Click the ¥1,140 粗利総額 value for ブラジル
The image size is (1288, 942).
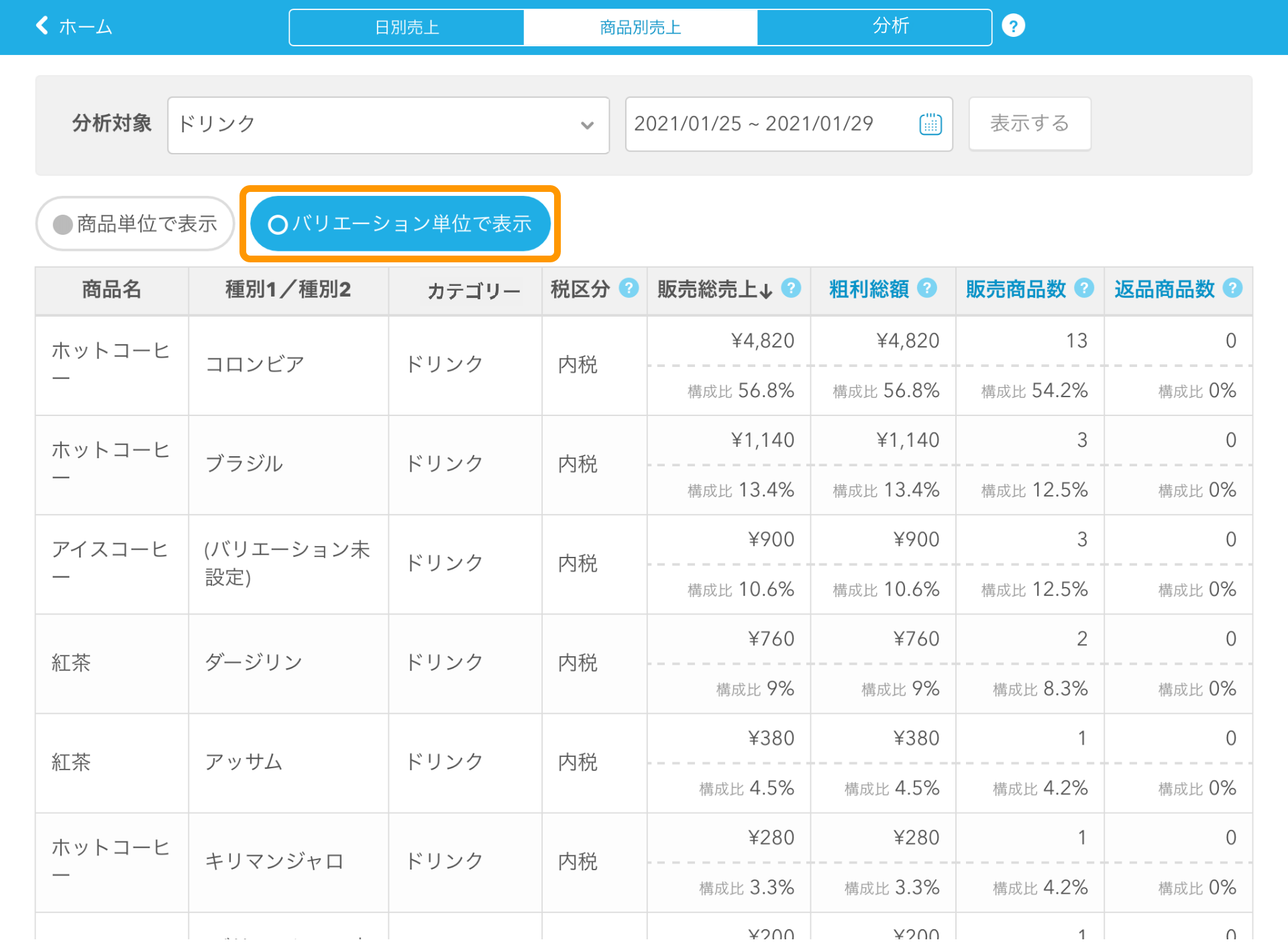click(x=908, y=440)
